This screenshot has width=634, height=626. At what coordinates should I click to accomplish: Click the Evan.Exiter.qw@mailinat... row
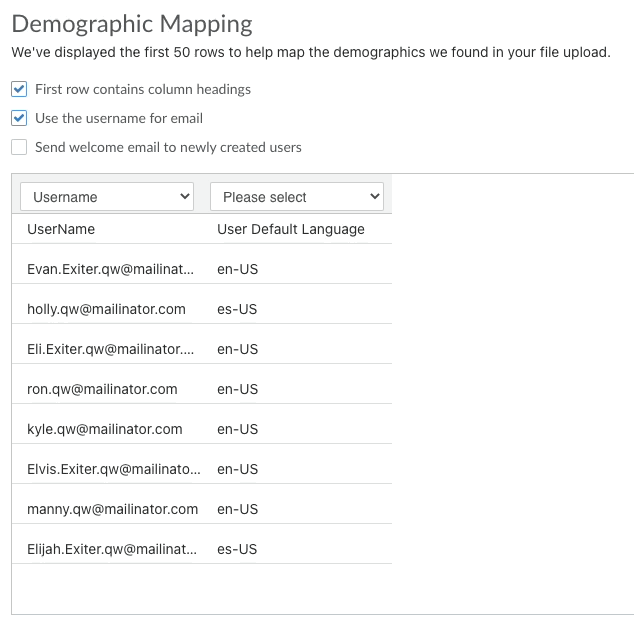point(202,269)
